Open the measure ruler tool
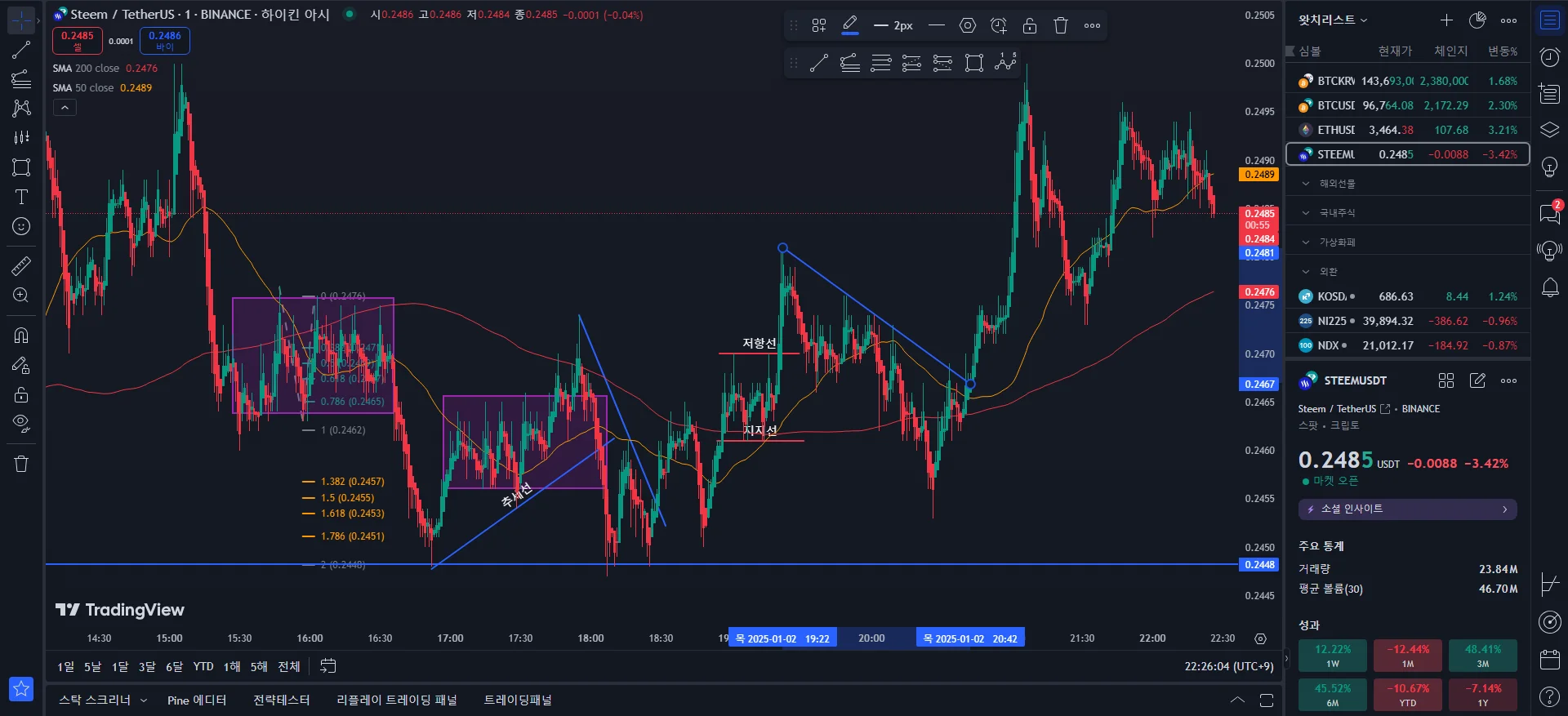Screen dimensions: 1568x716 click(x=21, y=265)
